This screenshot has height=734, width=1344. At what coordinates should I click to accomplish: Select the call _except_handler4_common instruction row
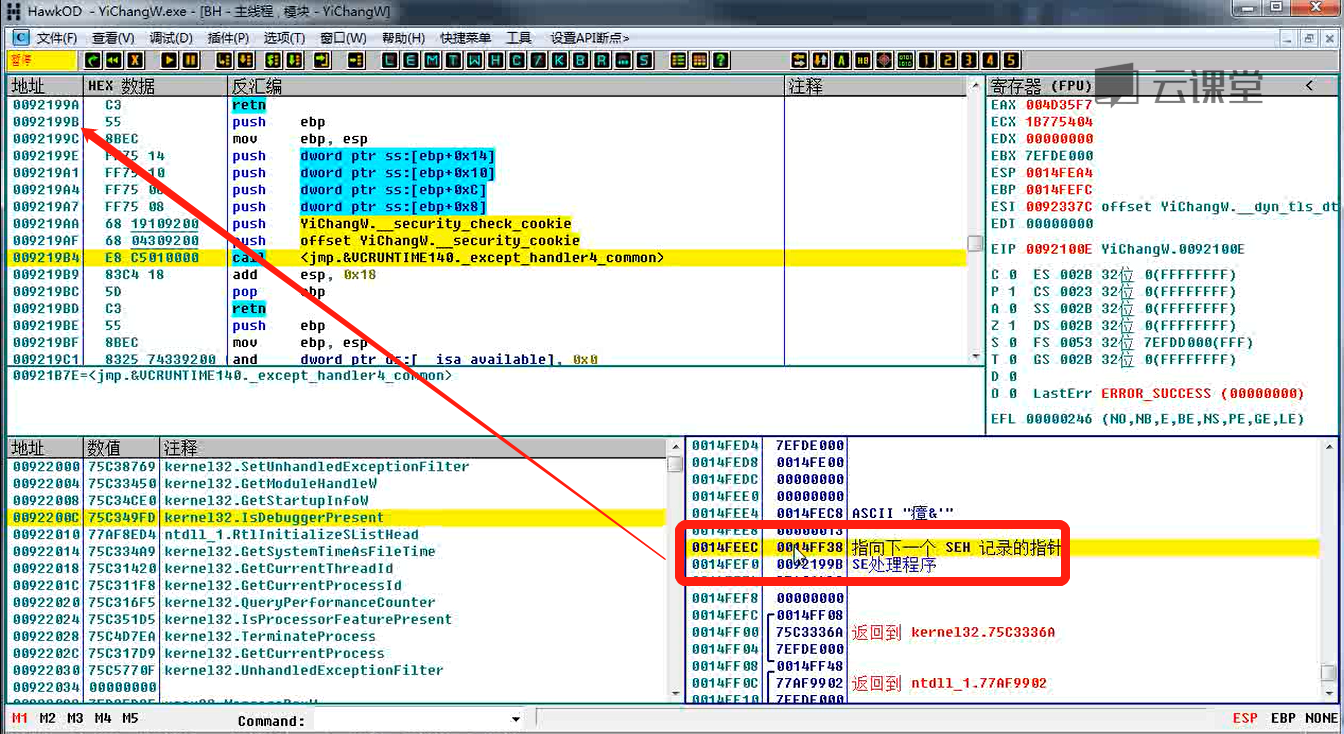(487, 258)
